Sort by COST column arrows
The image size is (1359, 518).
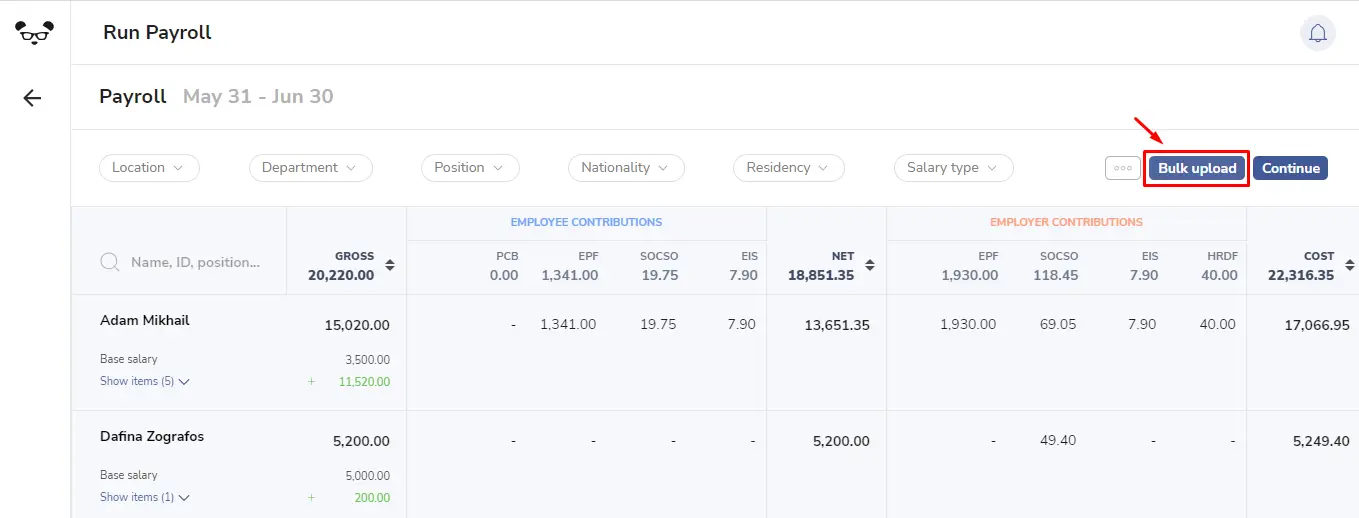pos(1350,265)
